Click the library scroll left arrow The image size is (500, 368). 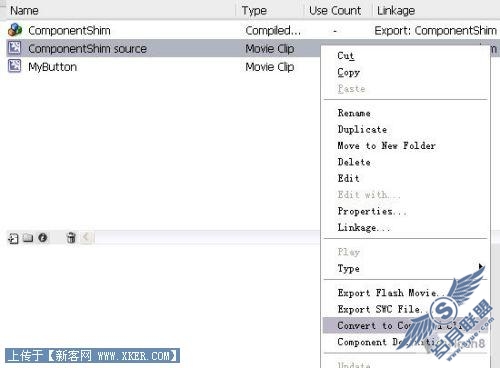(x=86, y=237)
